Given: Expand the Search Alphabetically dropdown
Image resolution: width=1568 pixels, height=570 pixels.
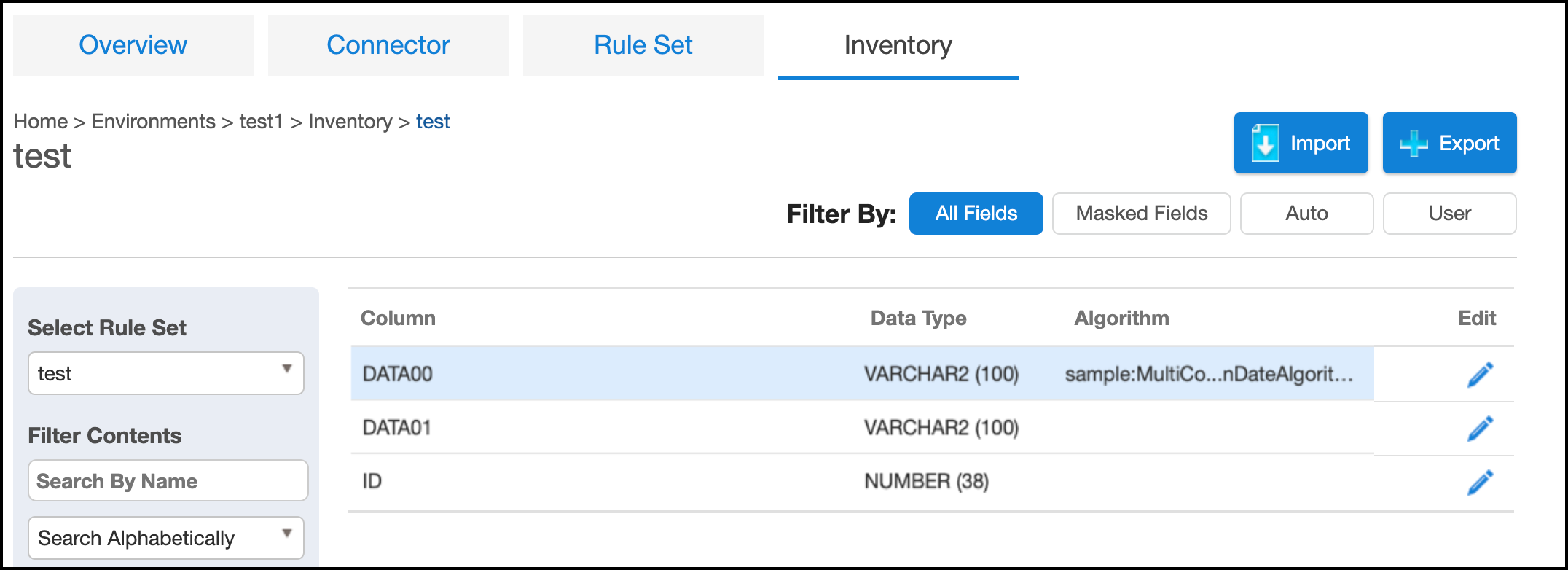Looking at the screenshot, I should (x=166, y=538).
